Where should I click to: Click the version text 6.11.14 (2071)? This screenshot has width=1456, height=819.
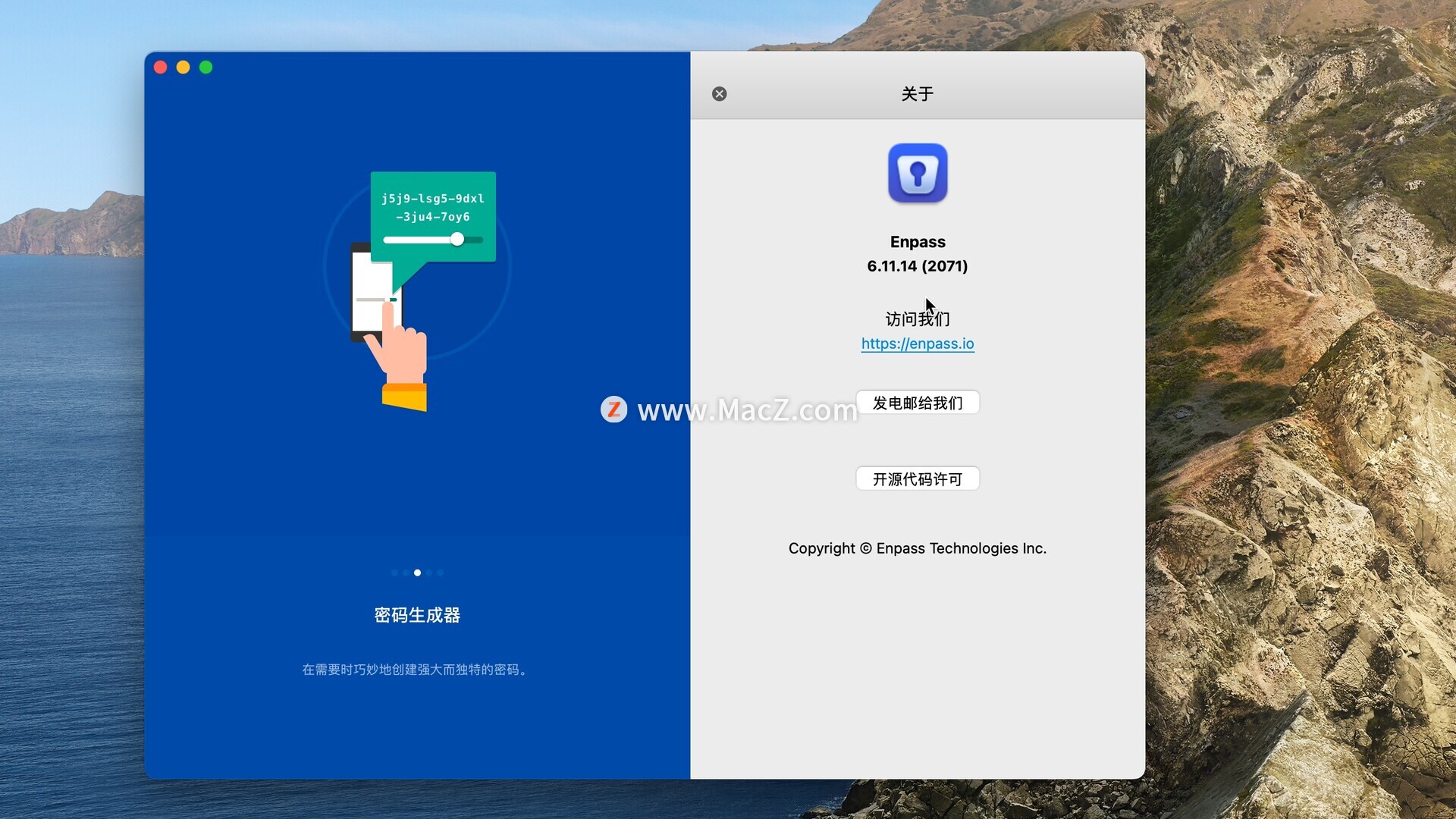[918, 266]
